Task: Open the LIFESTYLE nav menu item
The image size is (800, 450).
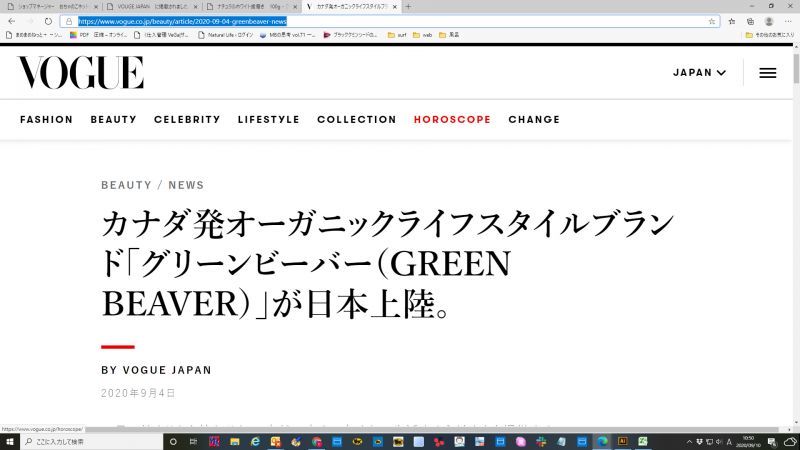Action: pyautogui.click(x=269, y=119)
